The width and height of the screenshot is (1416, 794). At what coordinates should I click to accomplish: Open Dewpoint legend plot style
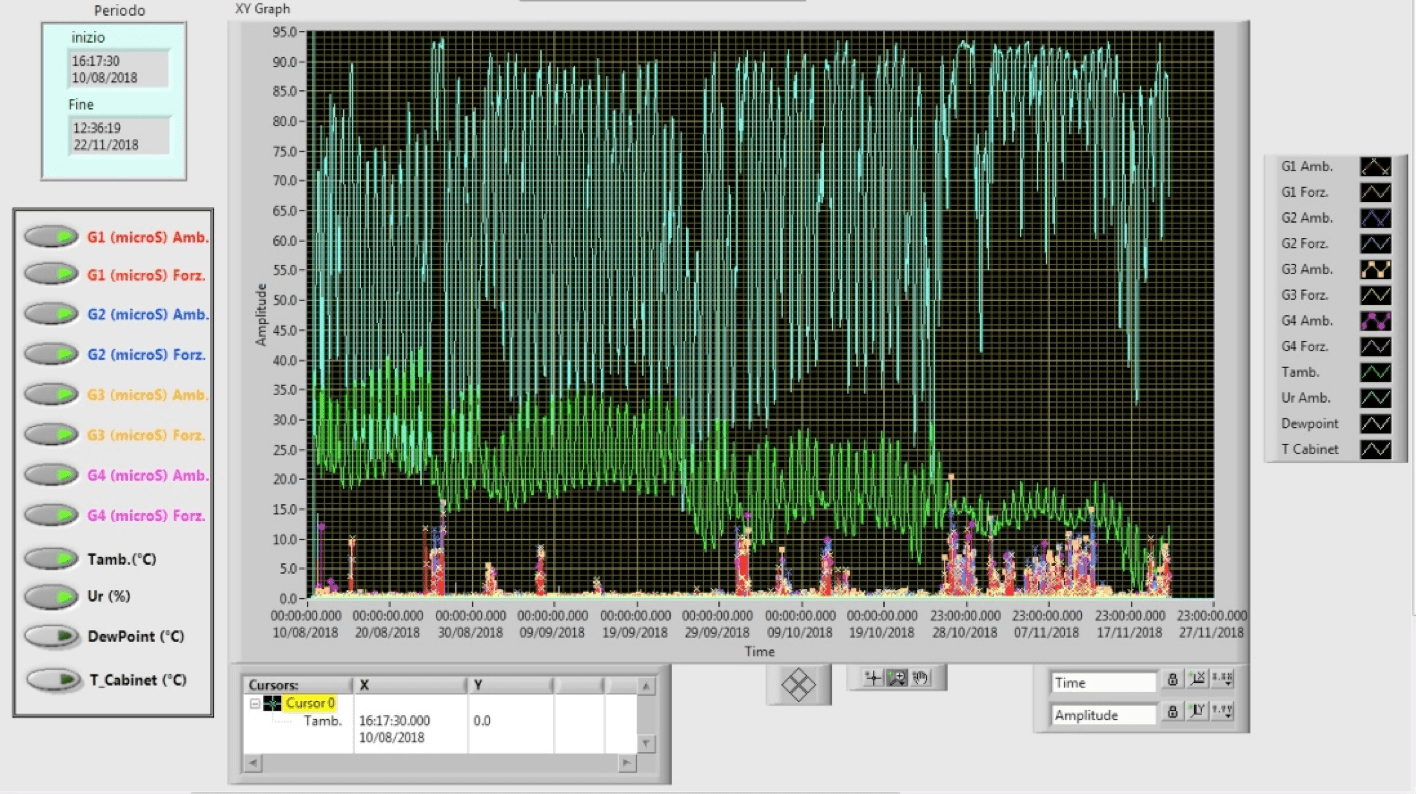click(x=1375, y=424)
